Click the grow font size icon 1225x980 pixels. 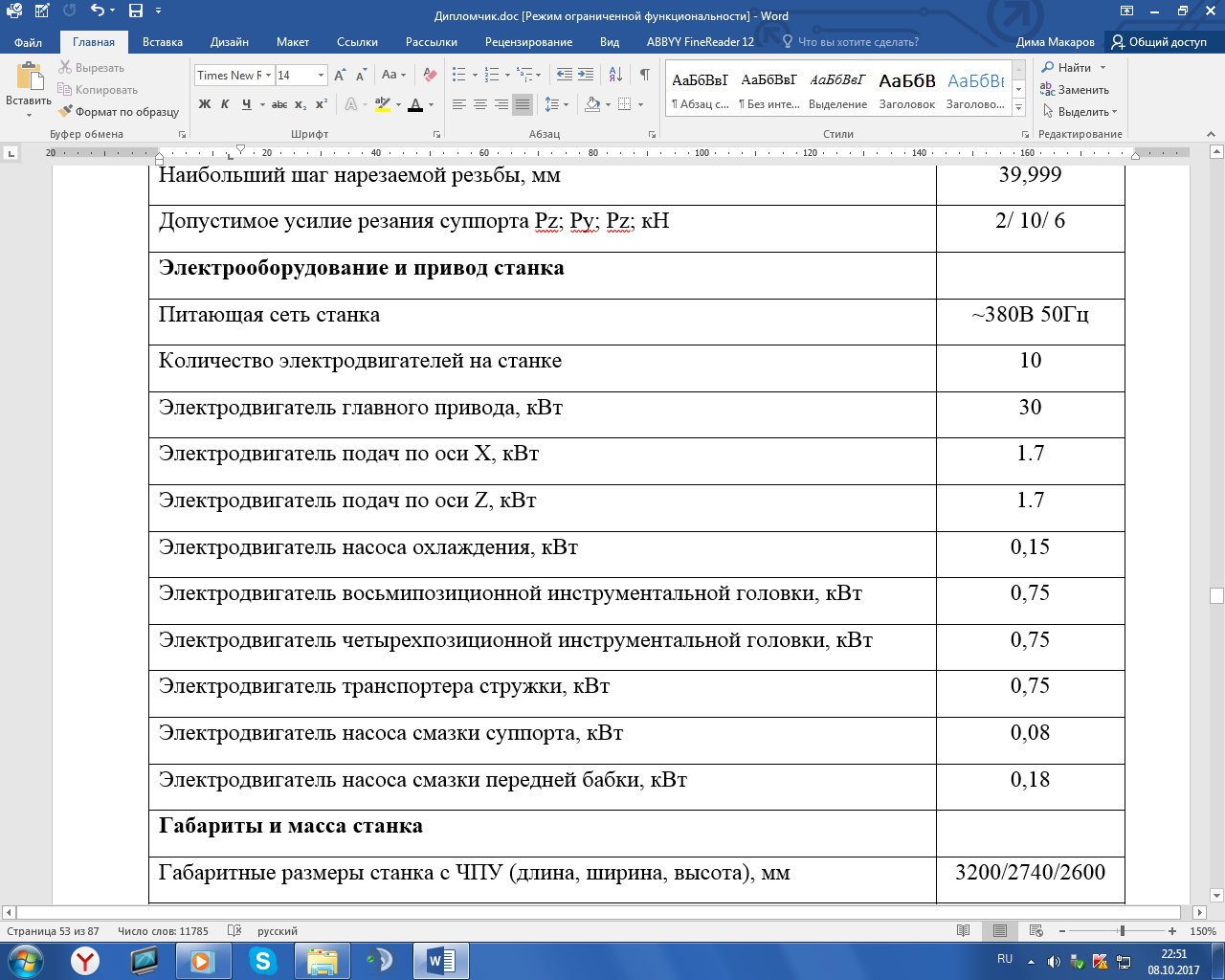coord(340,75)
